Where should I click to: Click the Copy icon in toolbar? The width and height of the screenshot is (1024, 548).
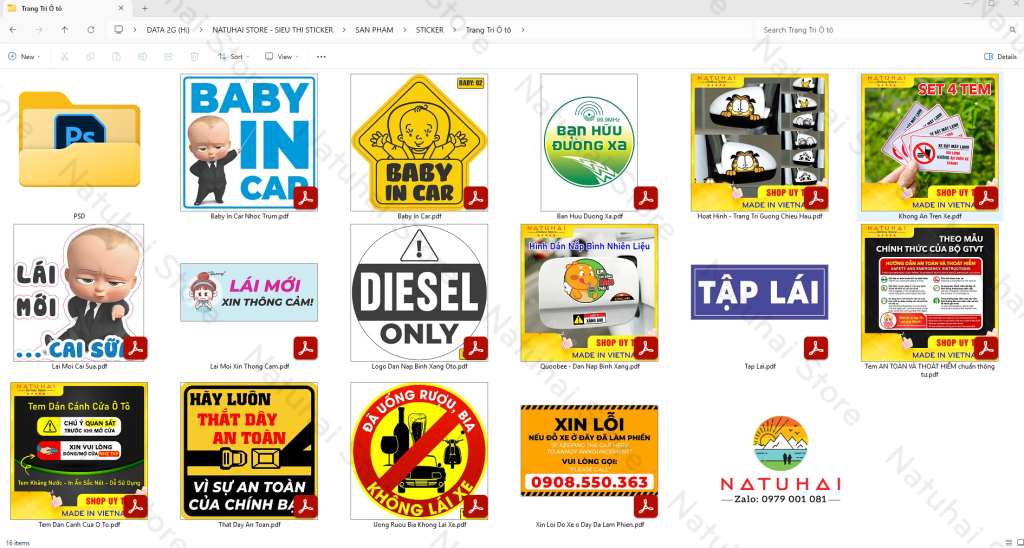(x=90, y=57)
